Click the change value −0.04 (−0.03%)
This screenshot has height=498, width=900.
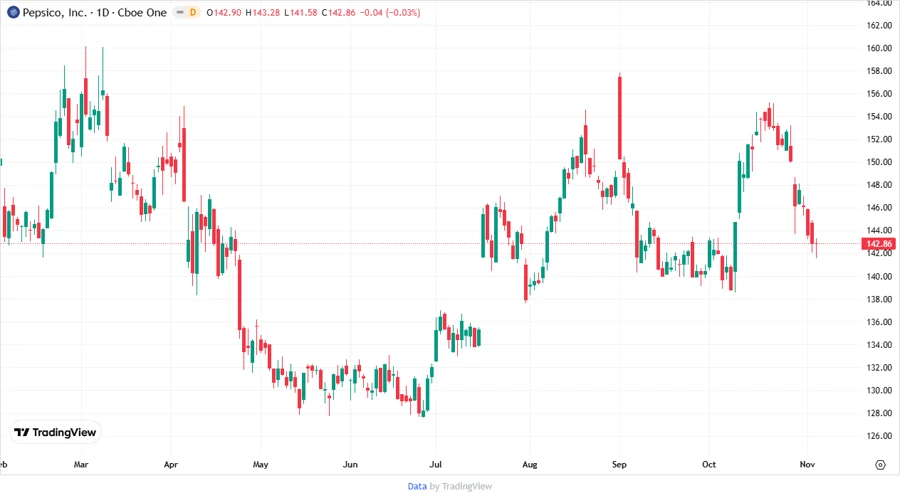[390, 13]
